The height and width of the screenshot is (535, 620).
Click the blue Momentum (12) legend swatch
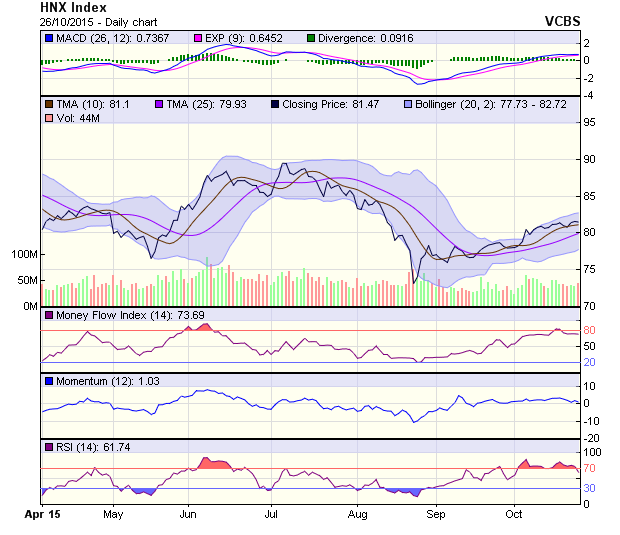[49, 382]
